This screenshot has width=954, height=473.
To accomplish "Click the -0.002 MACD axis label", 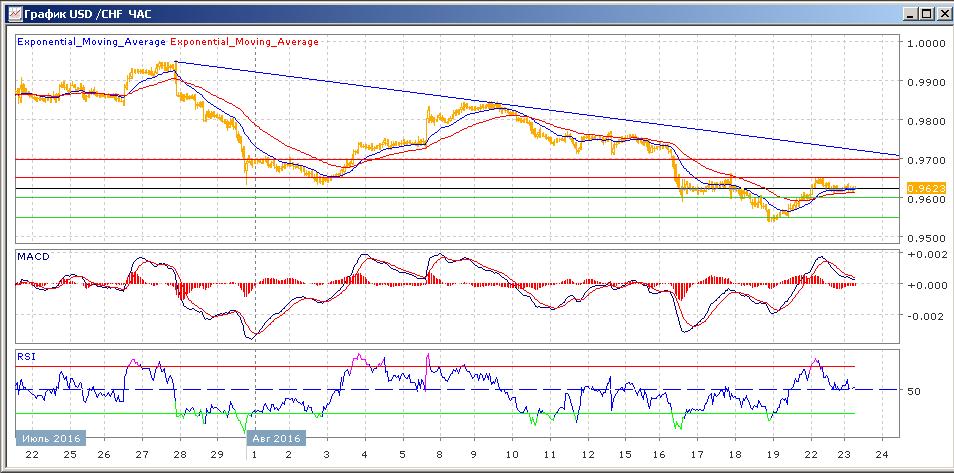I will tap(926, 315).
